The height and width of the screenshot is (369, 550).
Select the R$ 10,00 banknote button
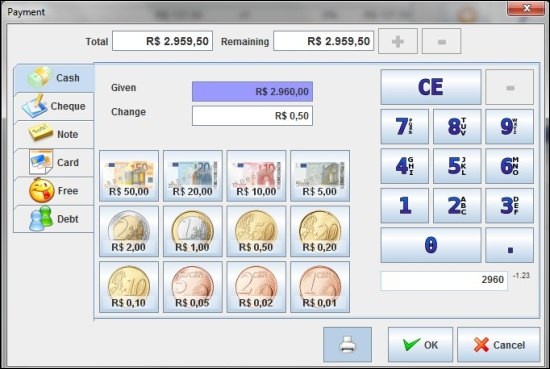tap(256, 176)
